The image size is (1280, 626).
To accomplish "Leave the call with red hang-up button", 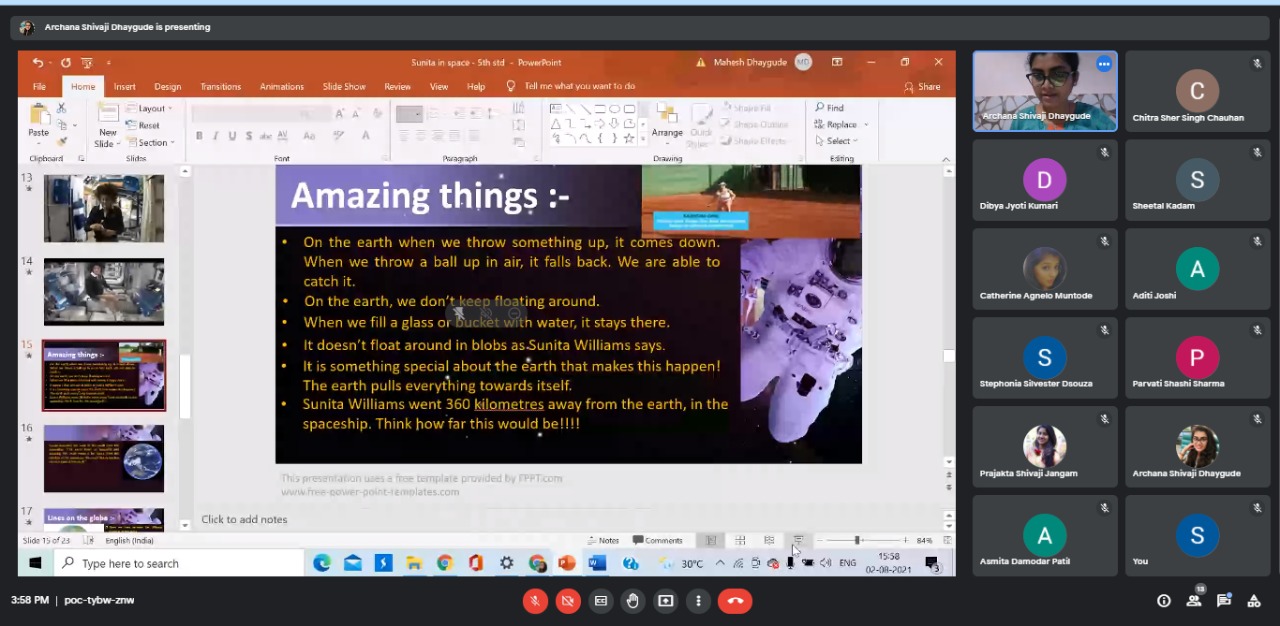I will (735, 601).
